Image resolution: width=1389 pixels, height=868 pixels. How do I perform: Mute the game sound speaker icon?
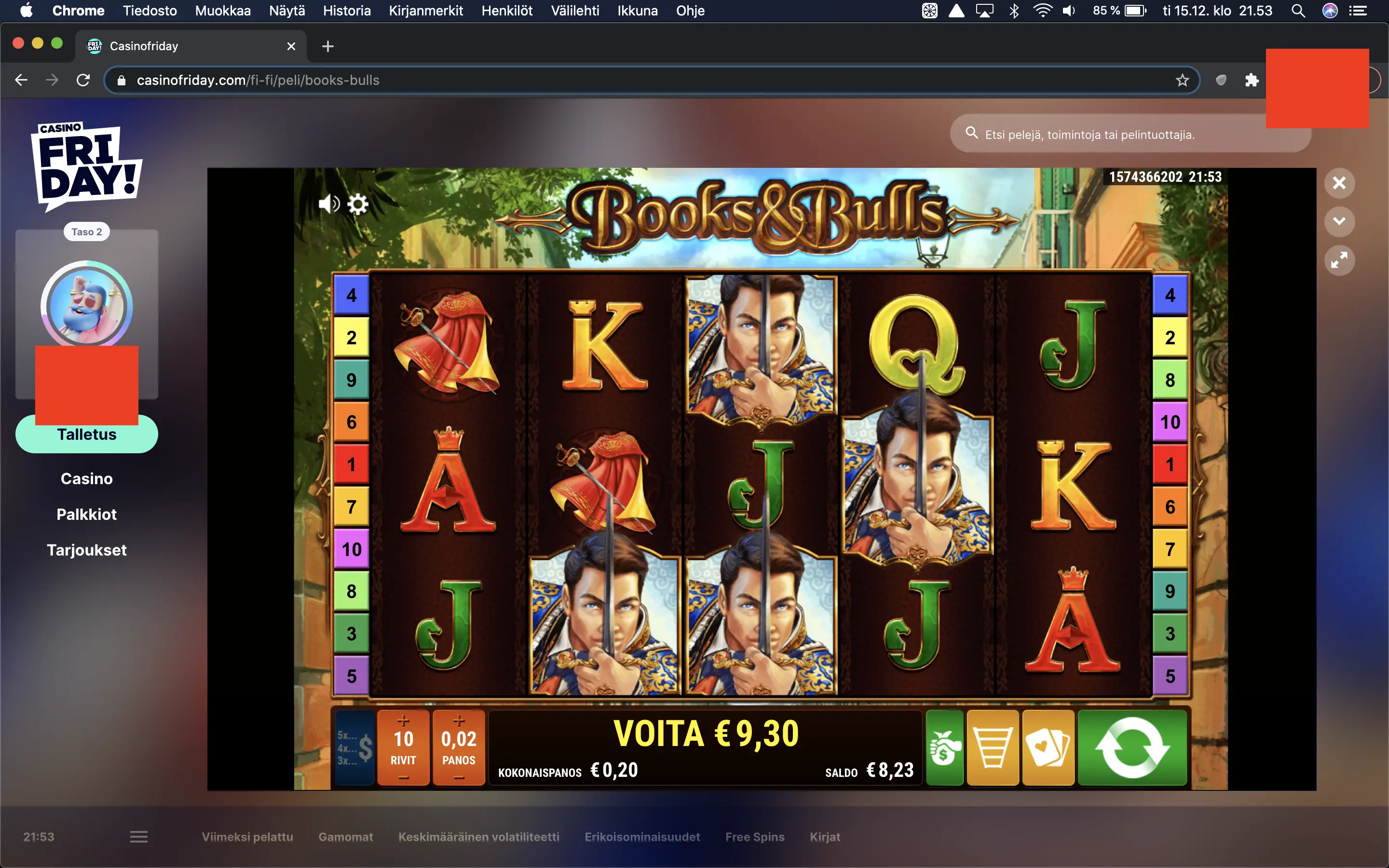pos(329,204)
